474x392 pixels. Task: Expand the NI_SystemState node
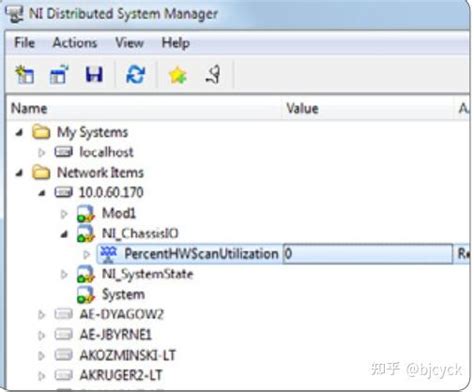coord(64,275)
